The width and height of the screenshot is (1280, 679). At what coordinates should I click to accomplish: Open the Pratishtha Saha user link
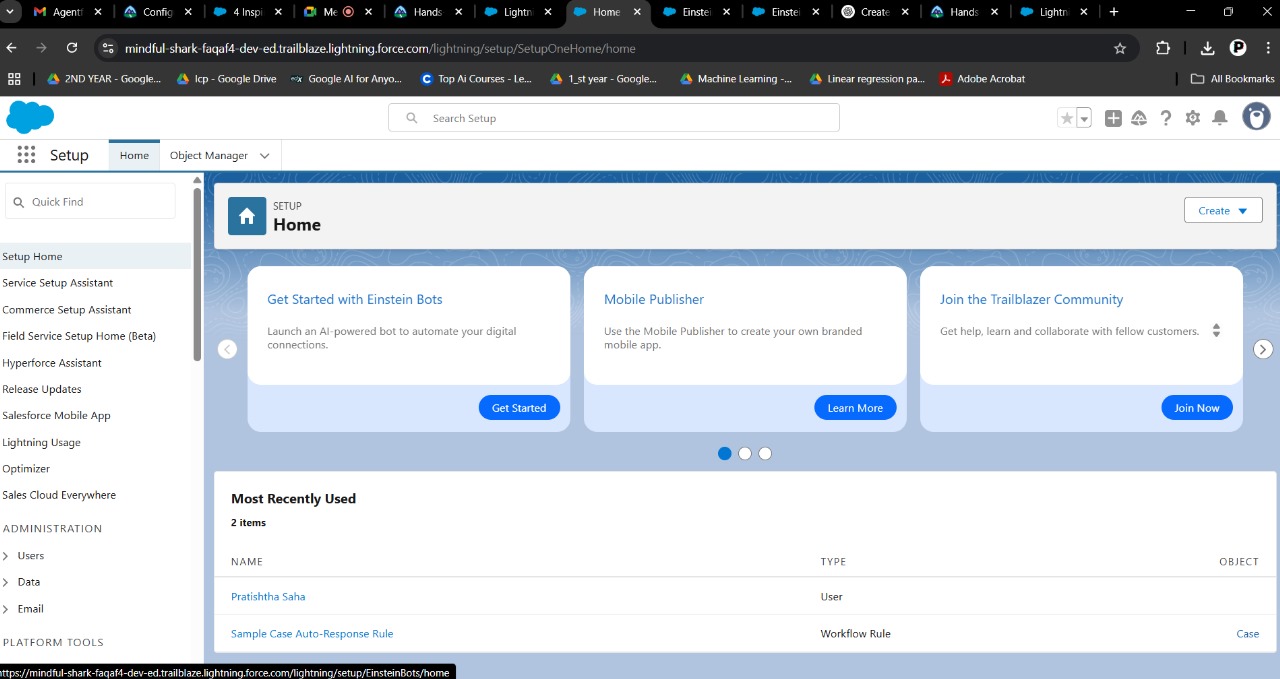268,596
